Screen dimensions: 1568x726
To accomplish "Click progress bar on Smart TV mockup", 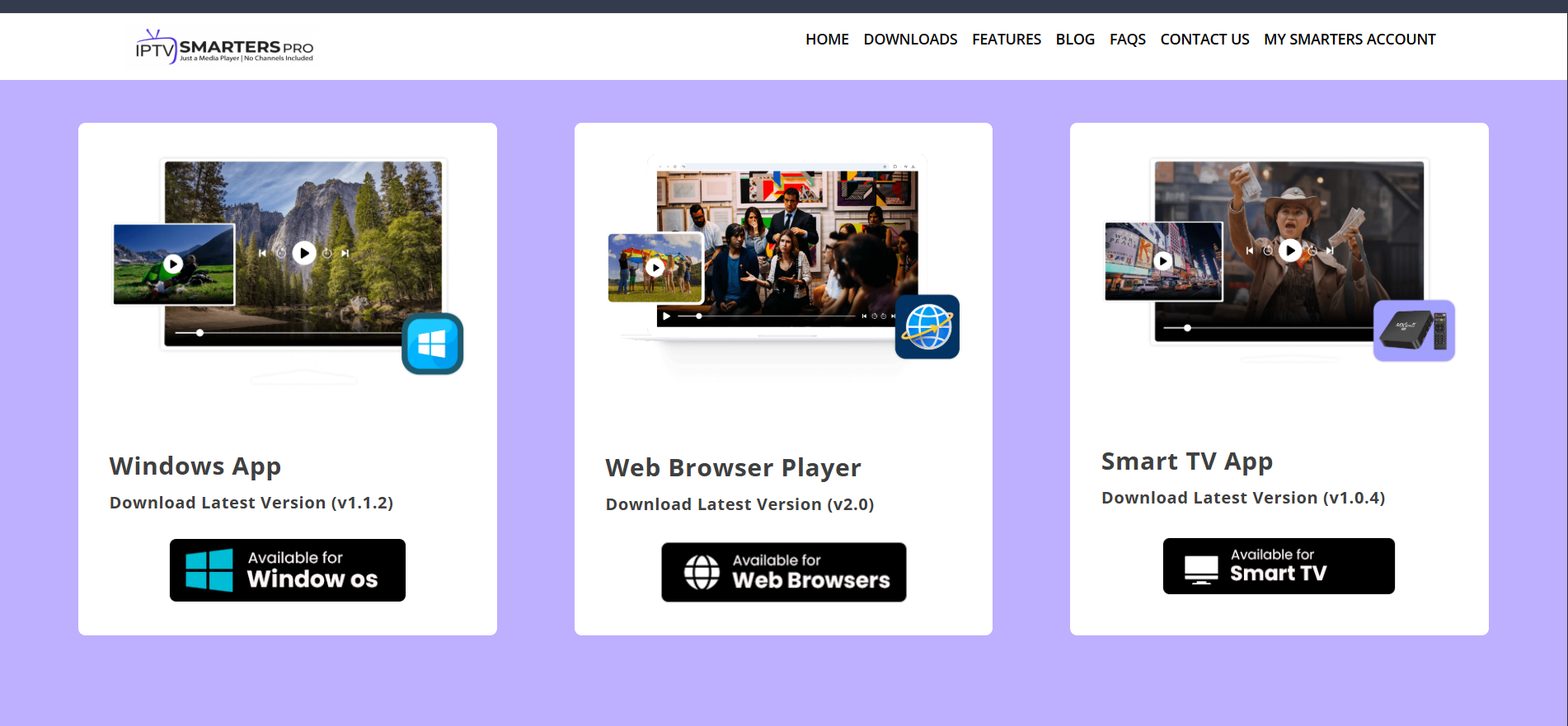I will 1268,328.
